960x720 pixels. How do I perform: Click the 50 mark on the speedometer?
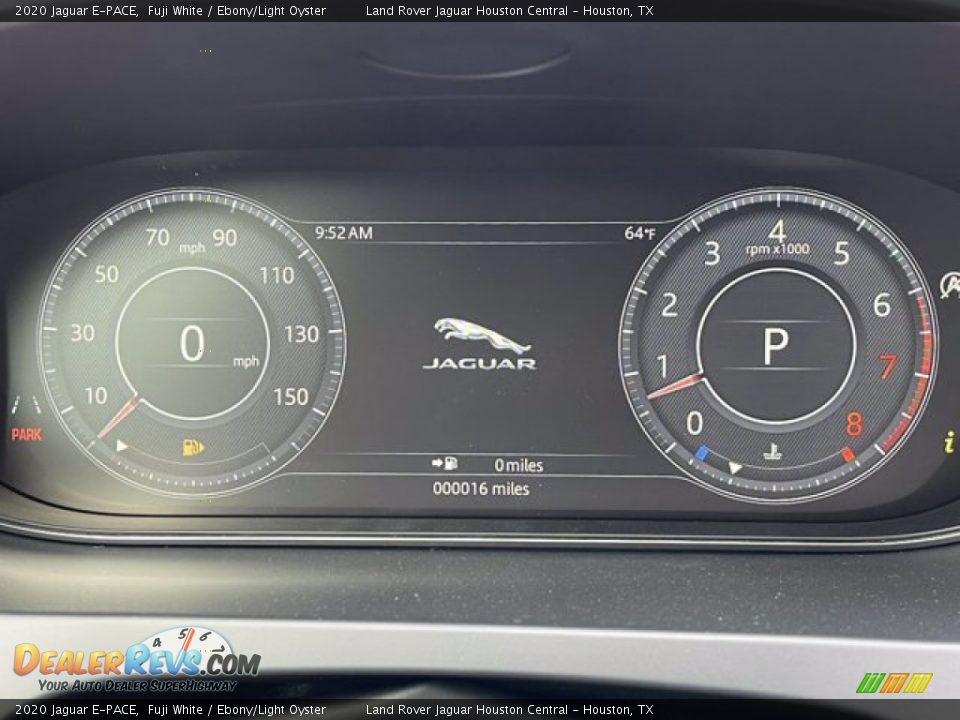(x=107, y=274)
